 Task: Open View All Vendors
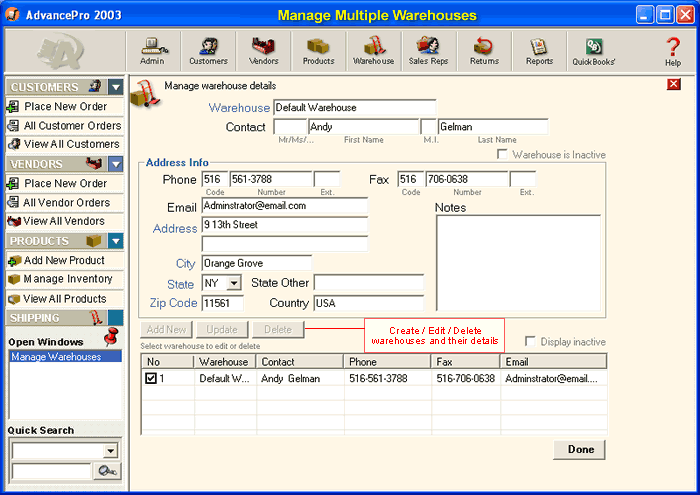tap(65, 221)
